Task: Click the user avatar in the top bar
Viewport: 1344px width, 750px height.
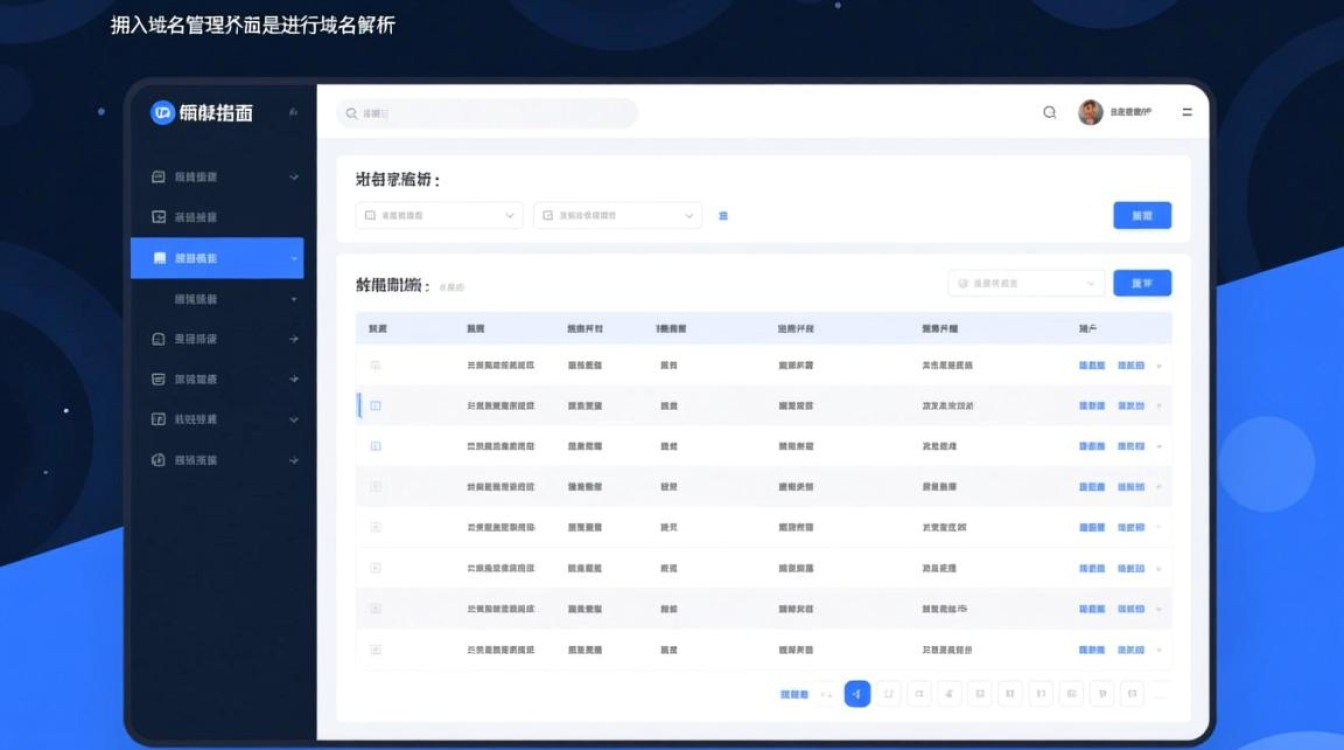Action: click(1090, 112)
